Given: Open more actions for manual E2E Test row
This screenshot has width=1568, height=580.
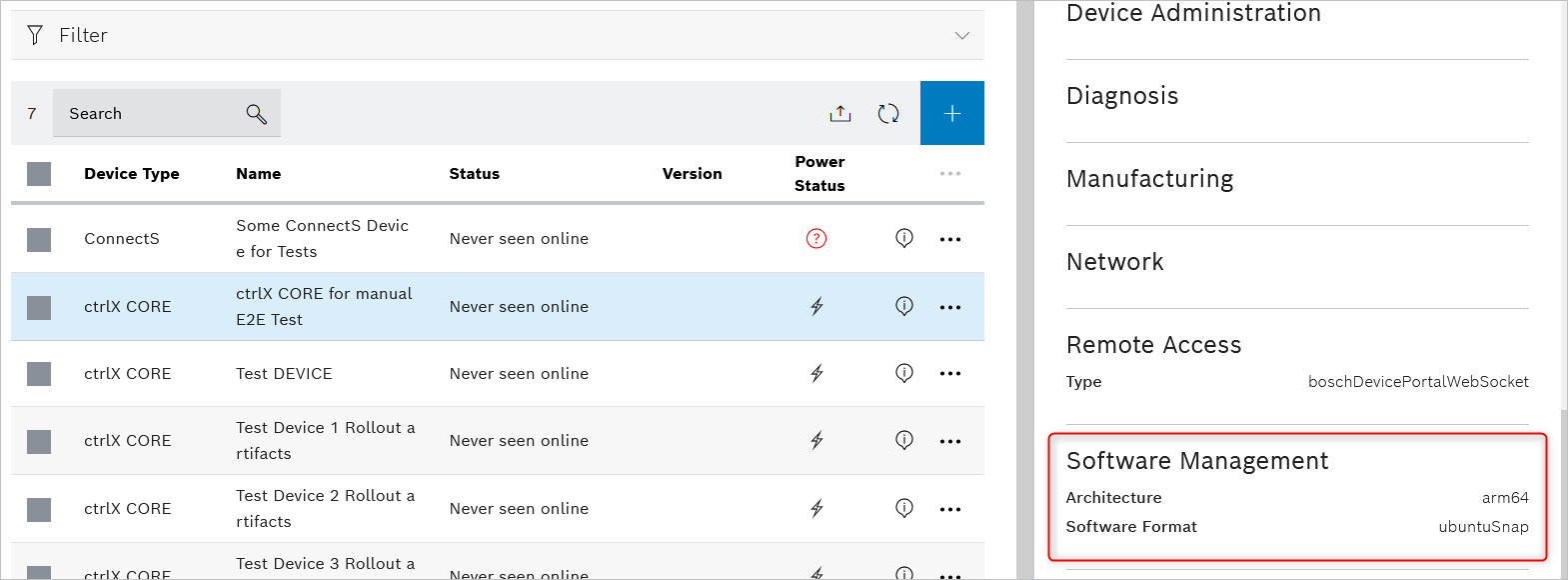Looking at the screenshot, I should pyautogui.click(x=950, y=307).
